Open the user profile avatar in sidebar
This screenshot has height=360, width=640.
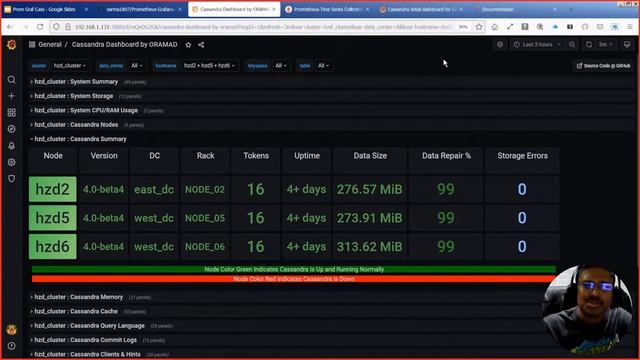(11, 329)
